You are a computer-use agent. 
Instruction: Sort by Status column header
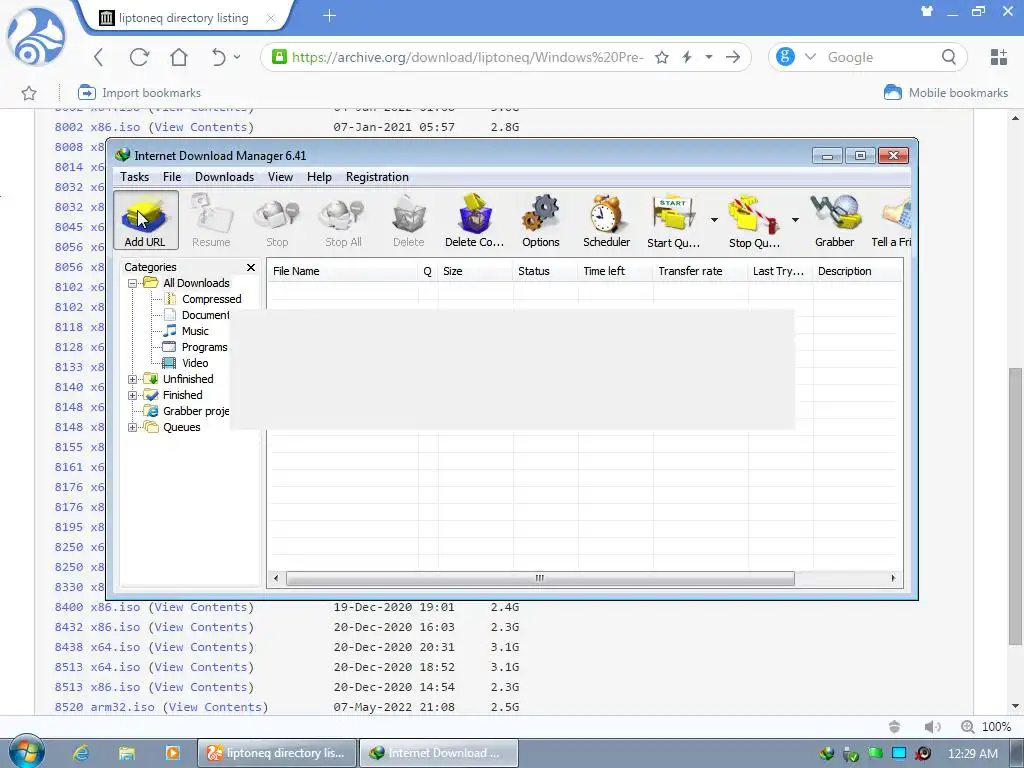pyautogui.click(x=545, y=271)
